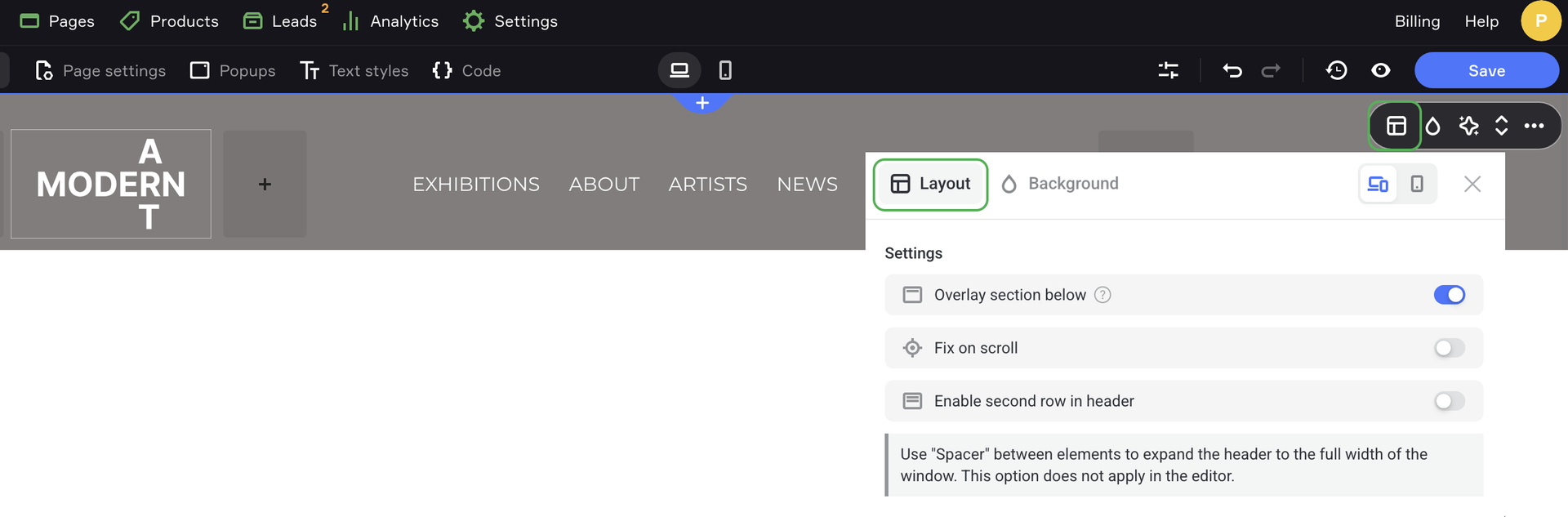Open version history clock icon

[1336, 71]
